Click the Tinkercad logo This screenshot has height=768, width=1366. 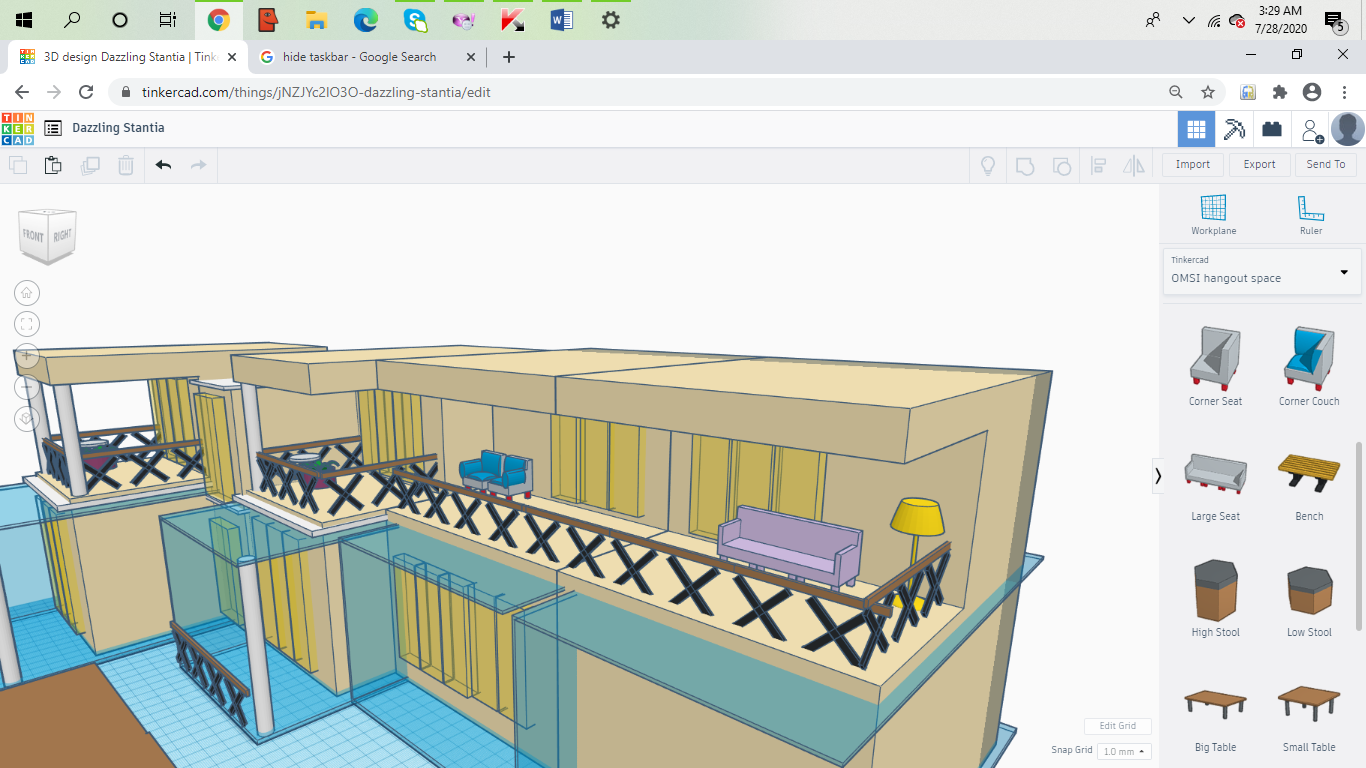coord(18,128)
